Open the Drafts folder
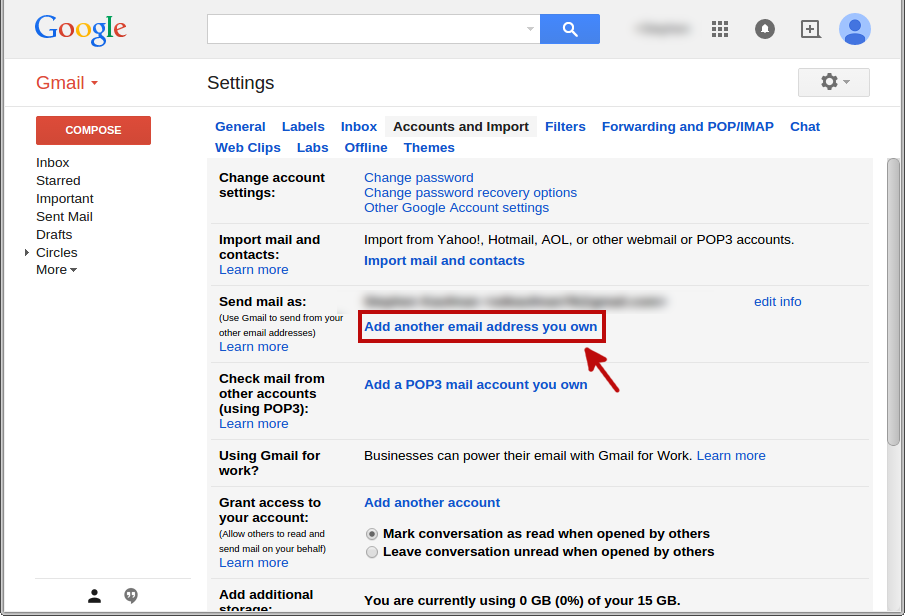 (x=54, y=234)
